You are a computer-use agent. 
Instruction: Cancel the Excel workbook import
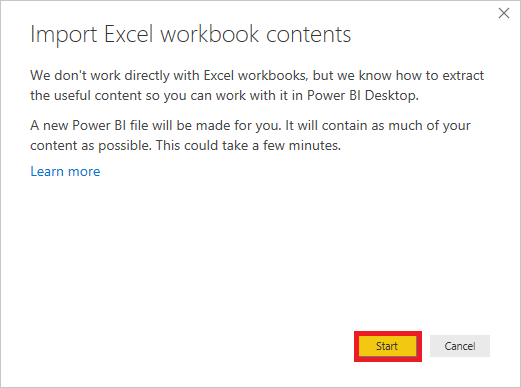(460, 346)
